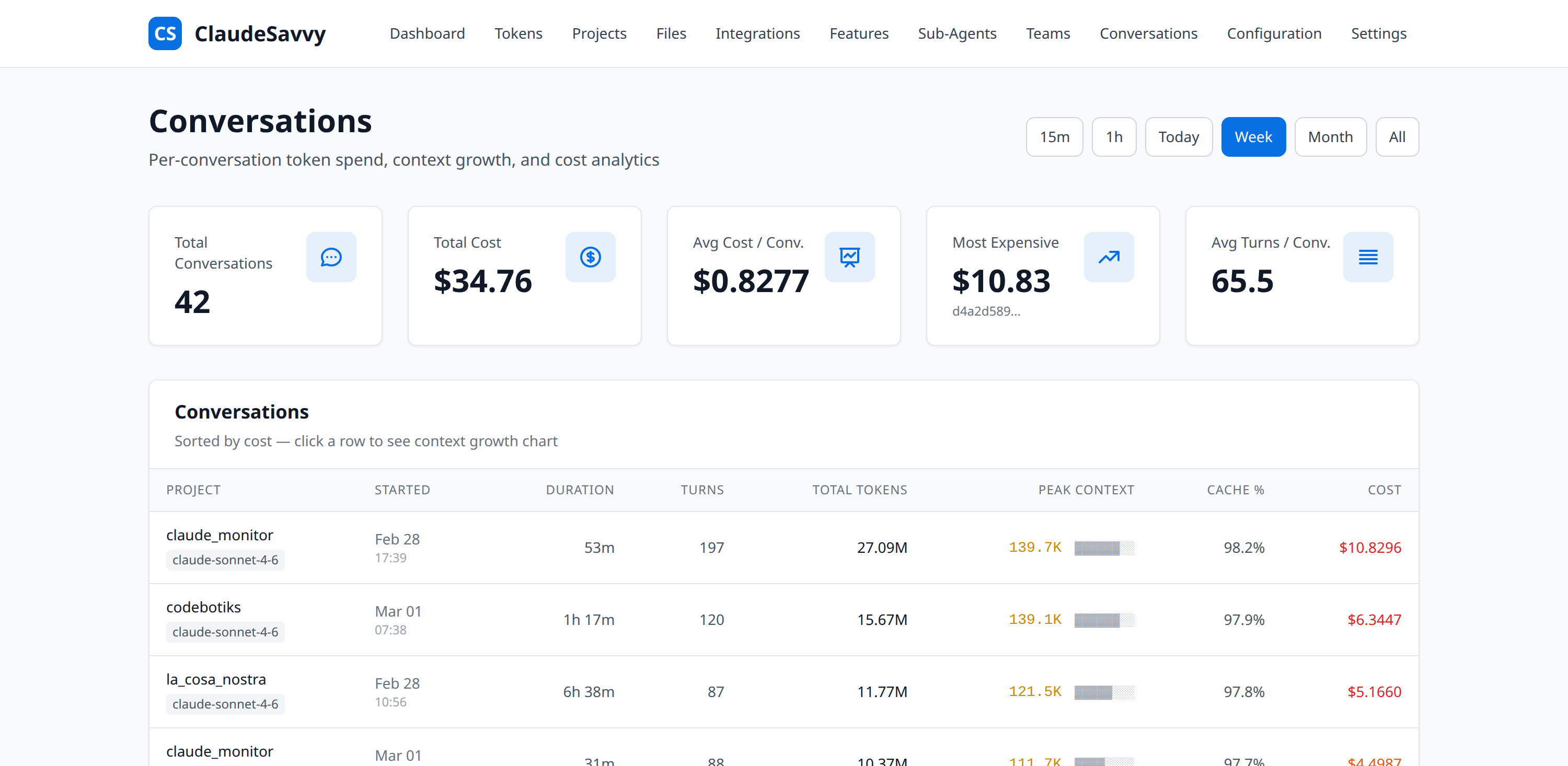The image size is (1568, 766).
Task: Click the dollar sign icon on Total Cost card
Action: [590, 257]
